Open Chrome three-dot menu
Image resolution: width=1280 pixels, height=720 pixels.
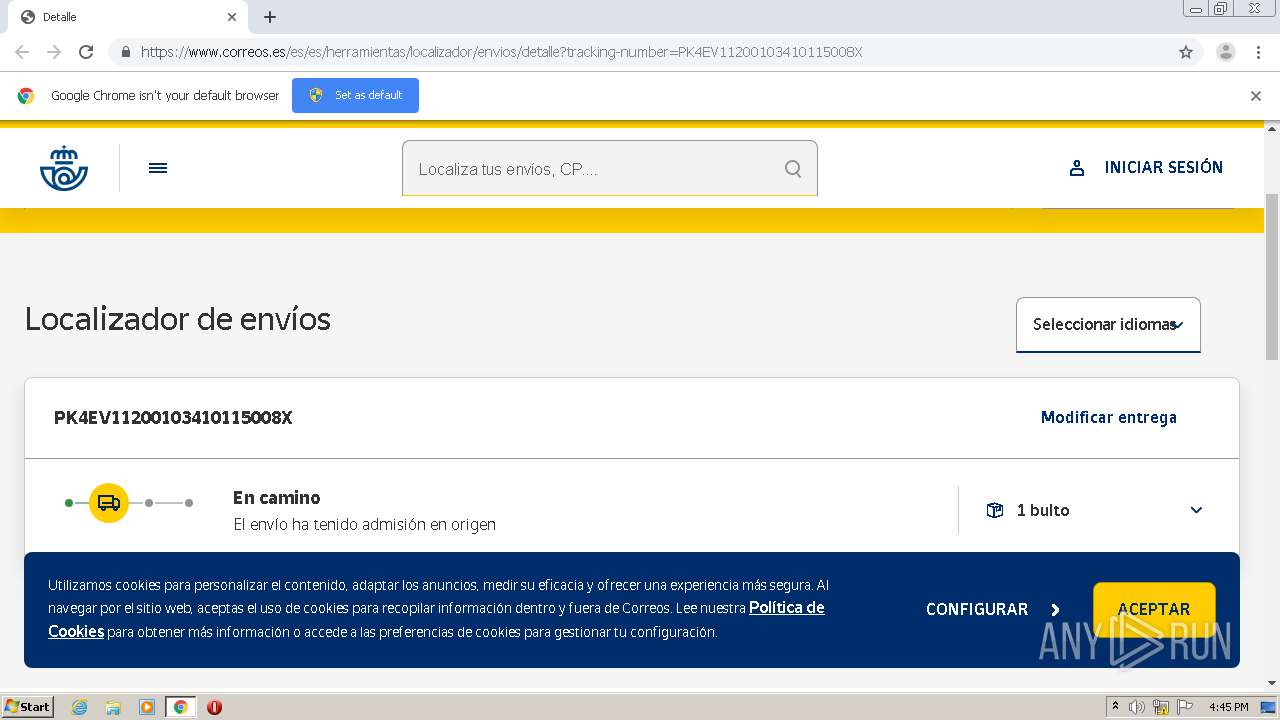pyautogui.click(x=1259, y=52)
